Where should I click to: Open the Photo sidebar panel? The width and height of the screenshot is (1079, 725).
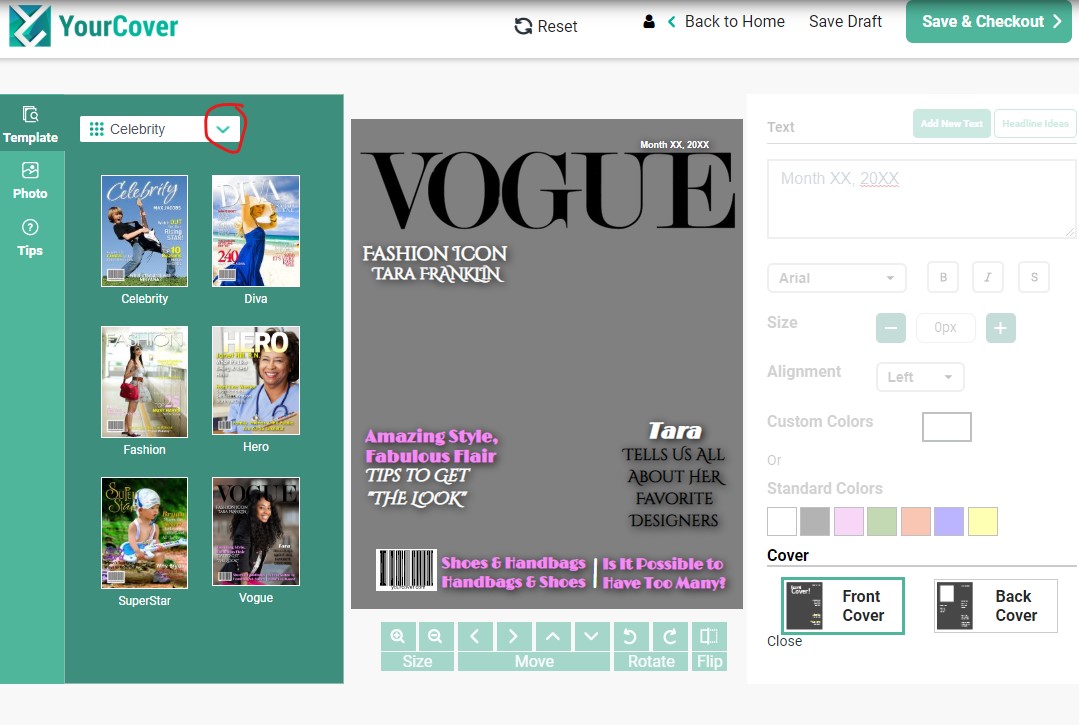tap(30, 182)
